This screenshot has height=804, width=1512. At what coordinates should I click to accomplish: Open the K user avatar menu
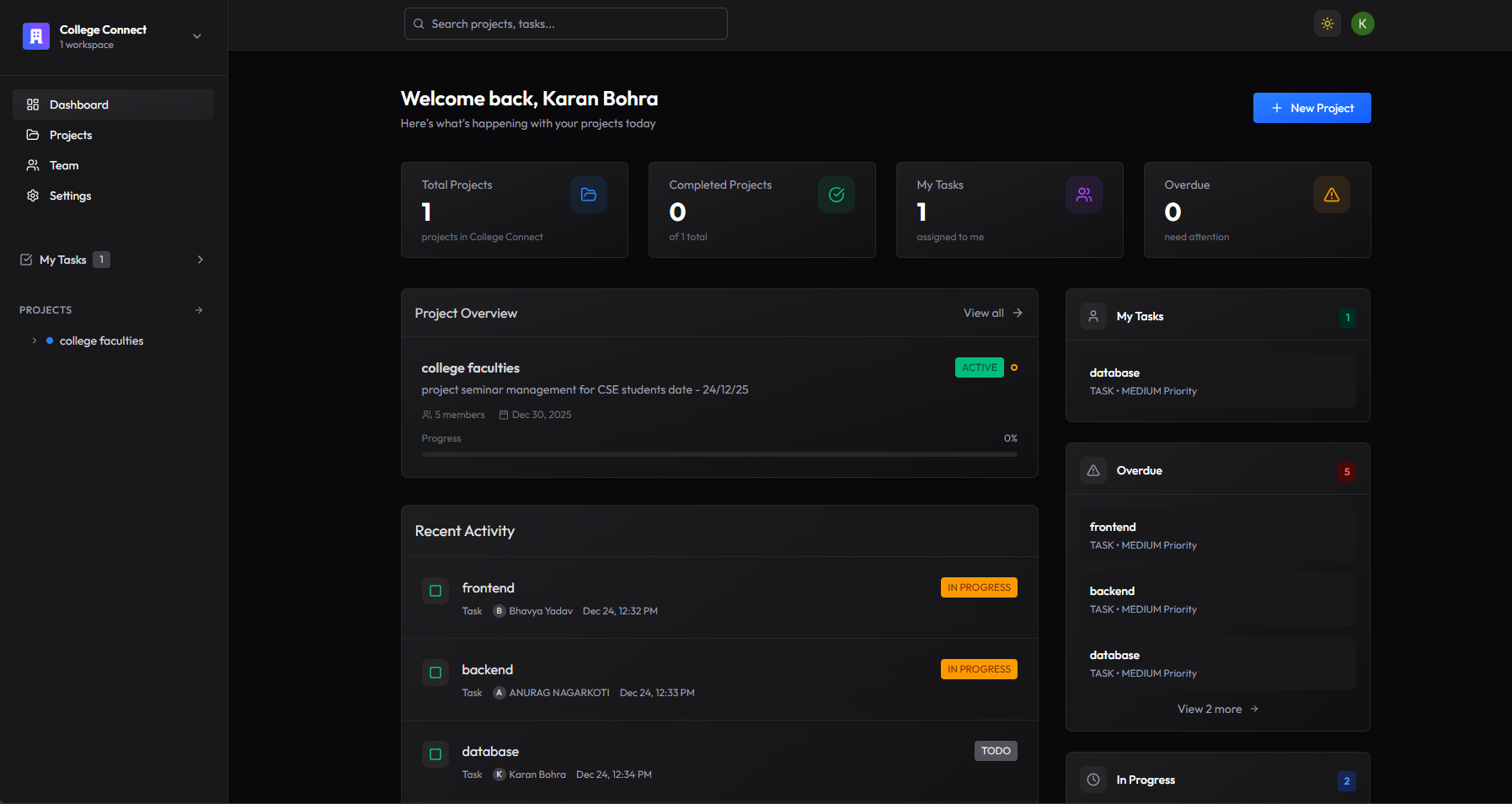(x=1362, y=24)
